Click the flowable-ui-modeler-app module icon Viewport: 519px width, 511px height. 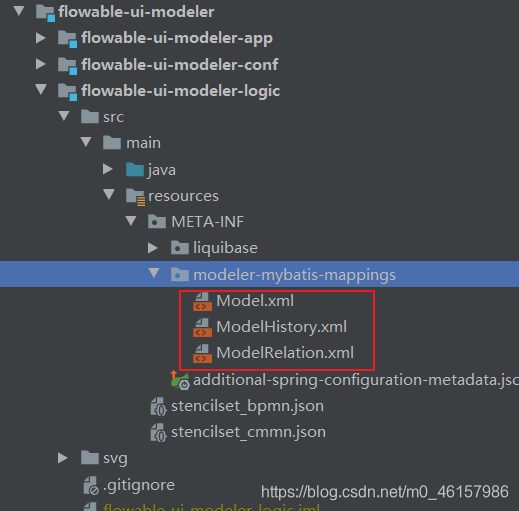(68, 39)
